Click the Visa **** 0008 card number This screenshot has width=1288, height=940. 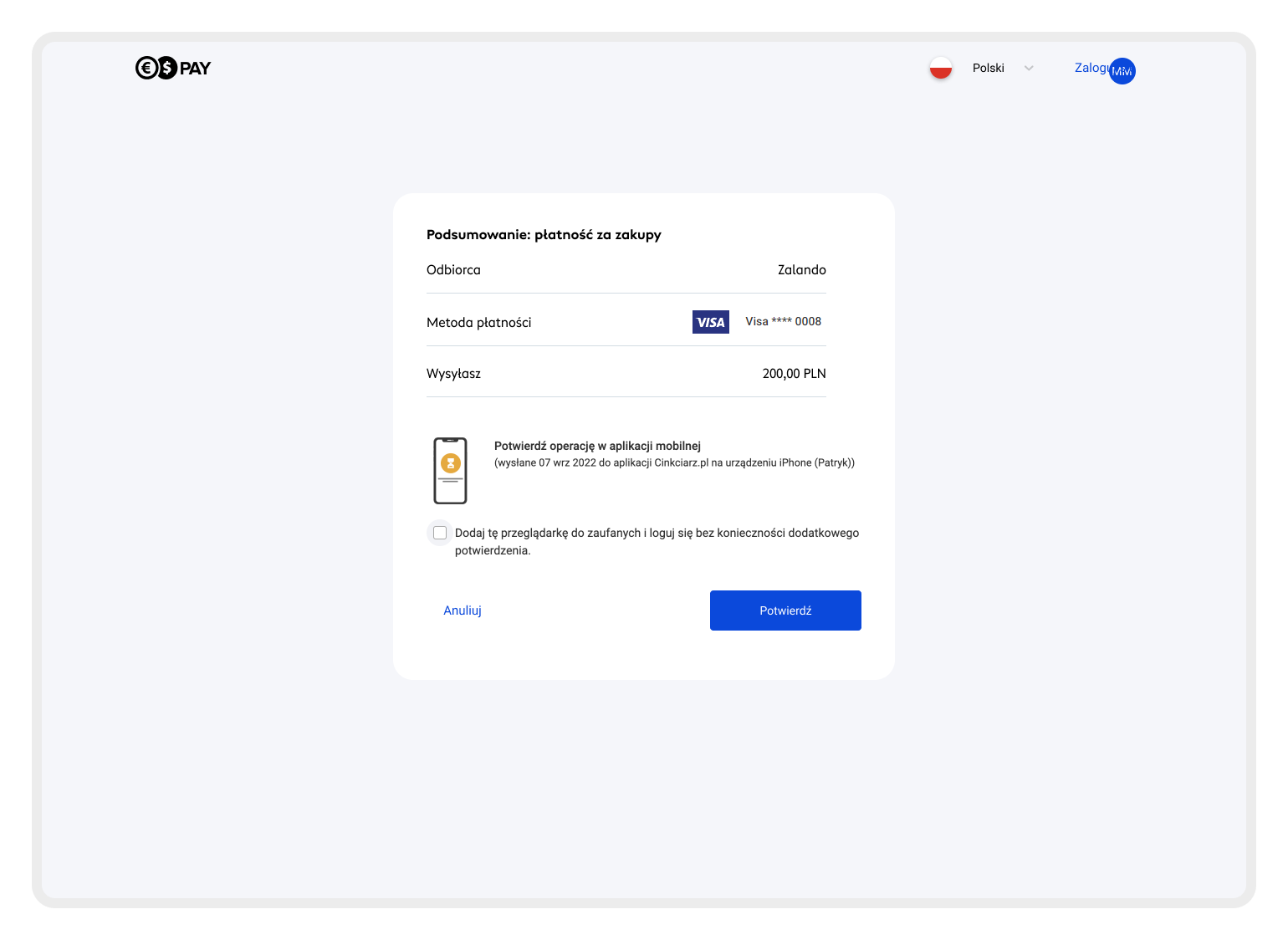[x=783, y=321]
